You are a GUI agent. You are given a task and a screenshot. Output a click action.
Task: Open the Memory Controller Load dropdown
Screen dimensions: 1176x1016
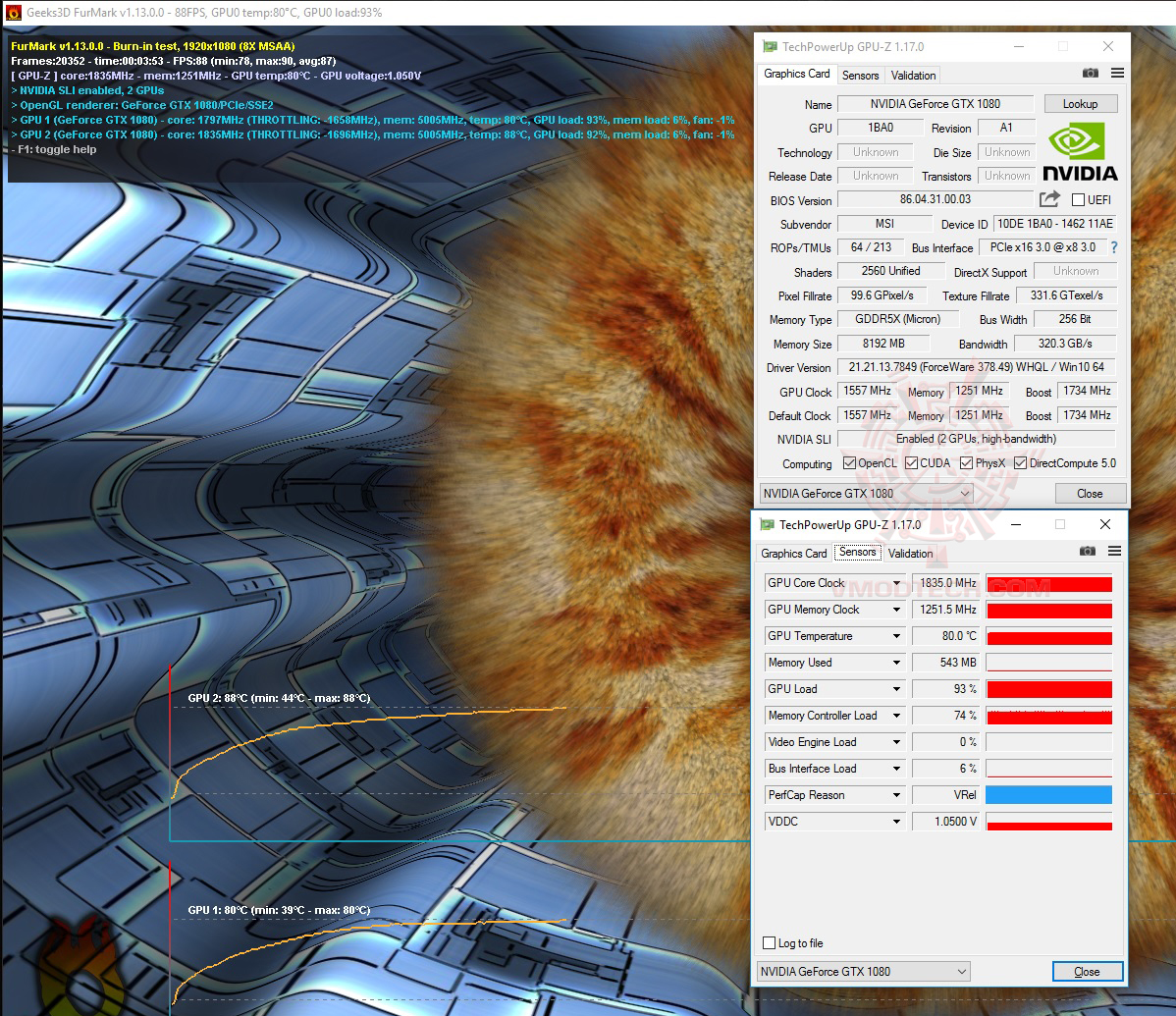tap(896, 716)
